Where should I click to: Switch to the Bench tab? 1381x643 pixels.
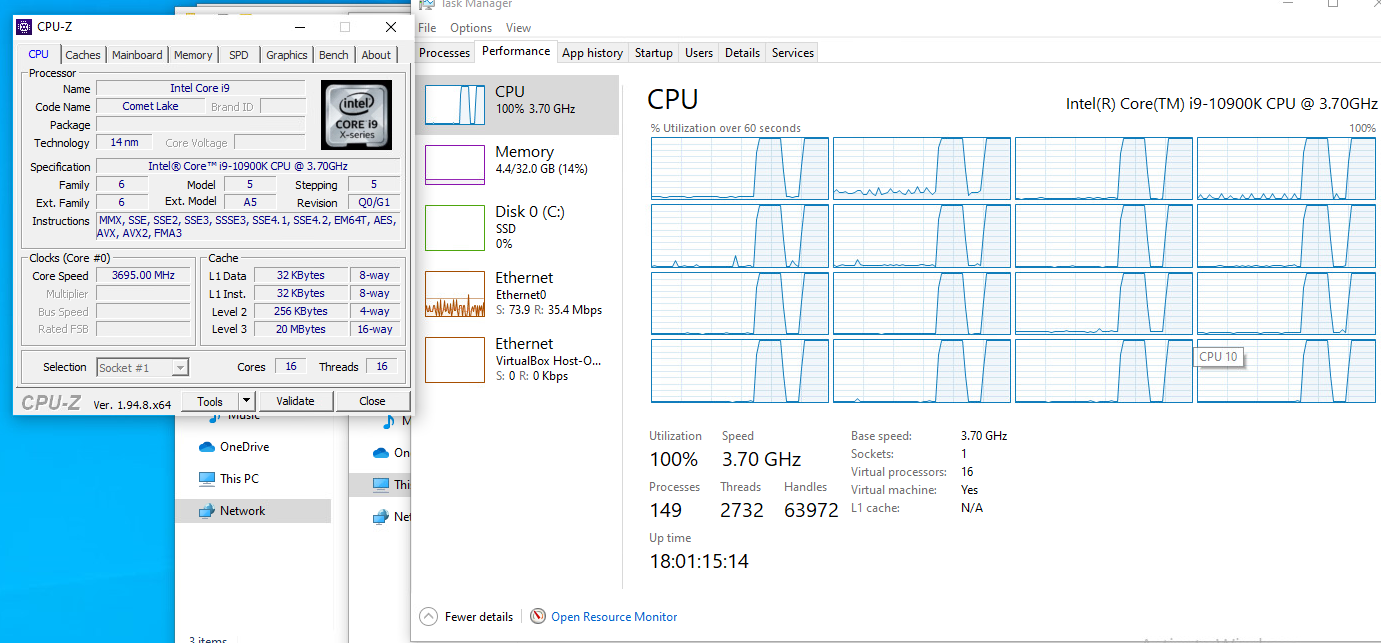[x=334, y=55]
